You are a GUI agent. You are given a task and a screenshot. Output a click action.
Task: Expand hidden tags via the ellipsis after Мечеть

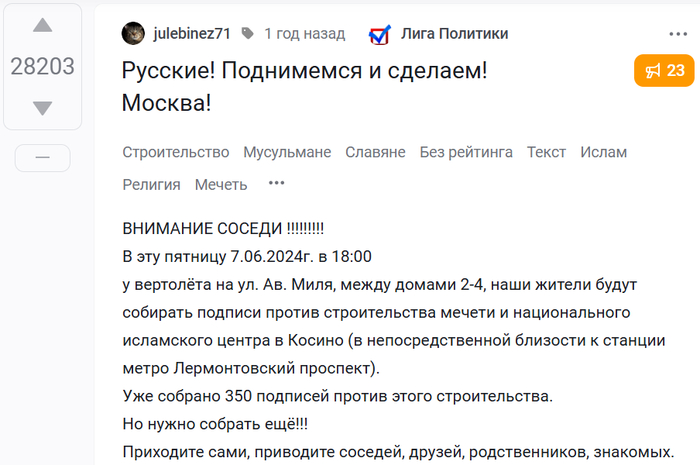point(276,183)
